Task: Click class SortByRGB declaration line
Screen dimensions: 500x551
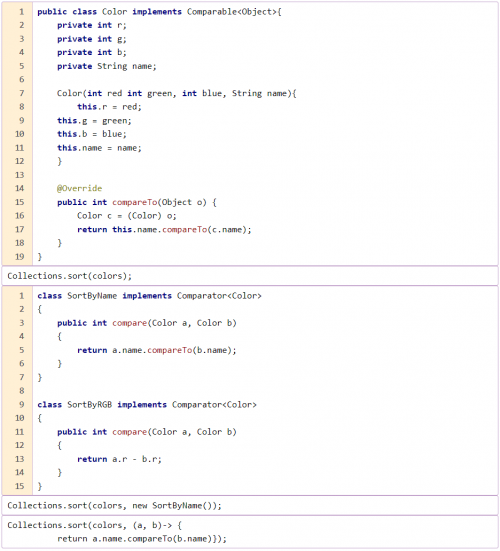Action: pos(147,405)
